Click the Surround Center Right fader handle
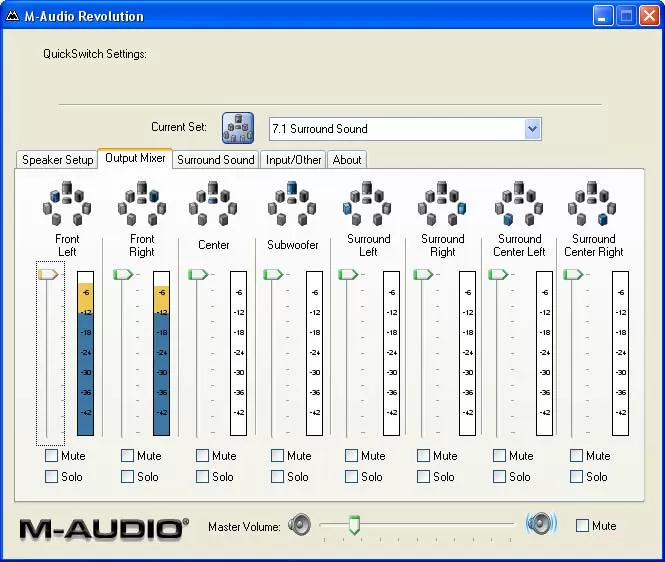The image size is (665, 562). (x=573, y=274)
